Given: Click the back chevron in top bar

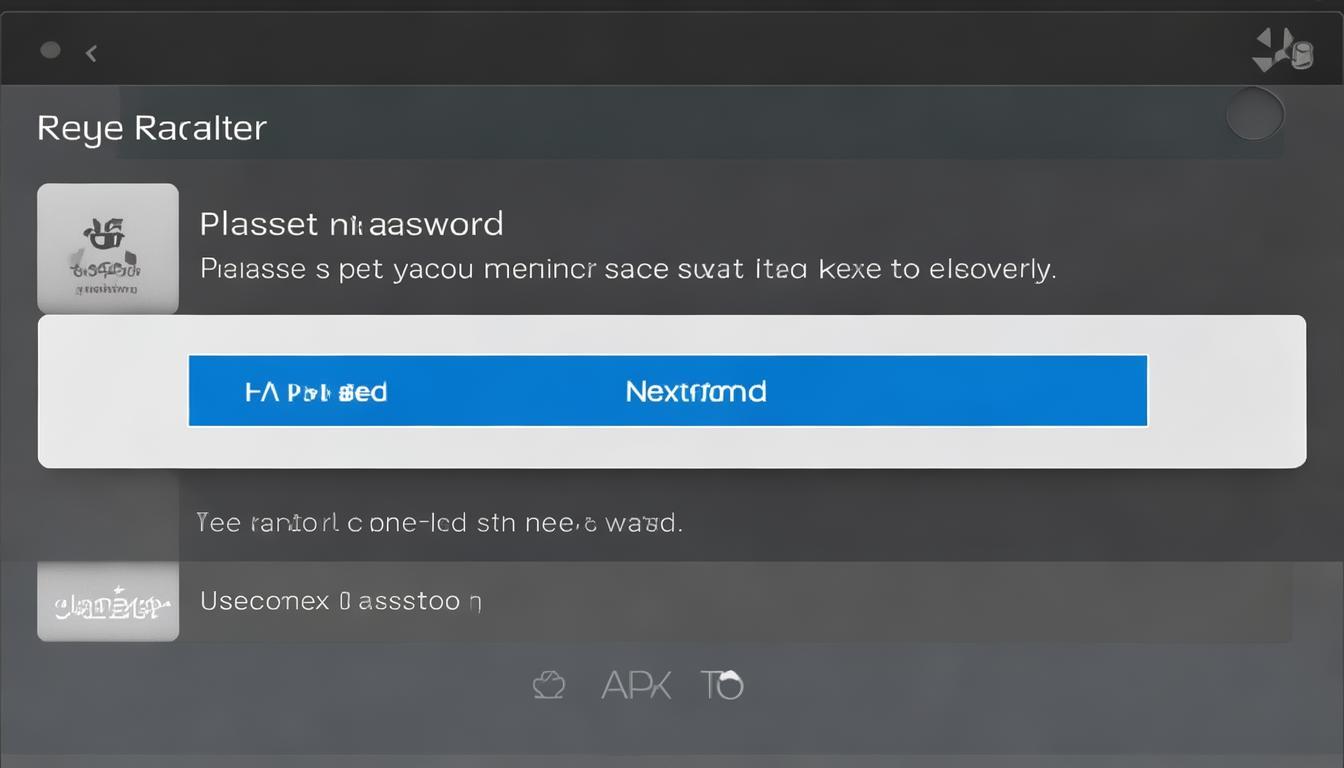Looking at the screenshot, I should click(x=91, y=53).
